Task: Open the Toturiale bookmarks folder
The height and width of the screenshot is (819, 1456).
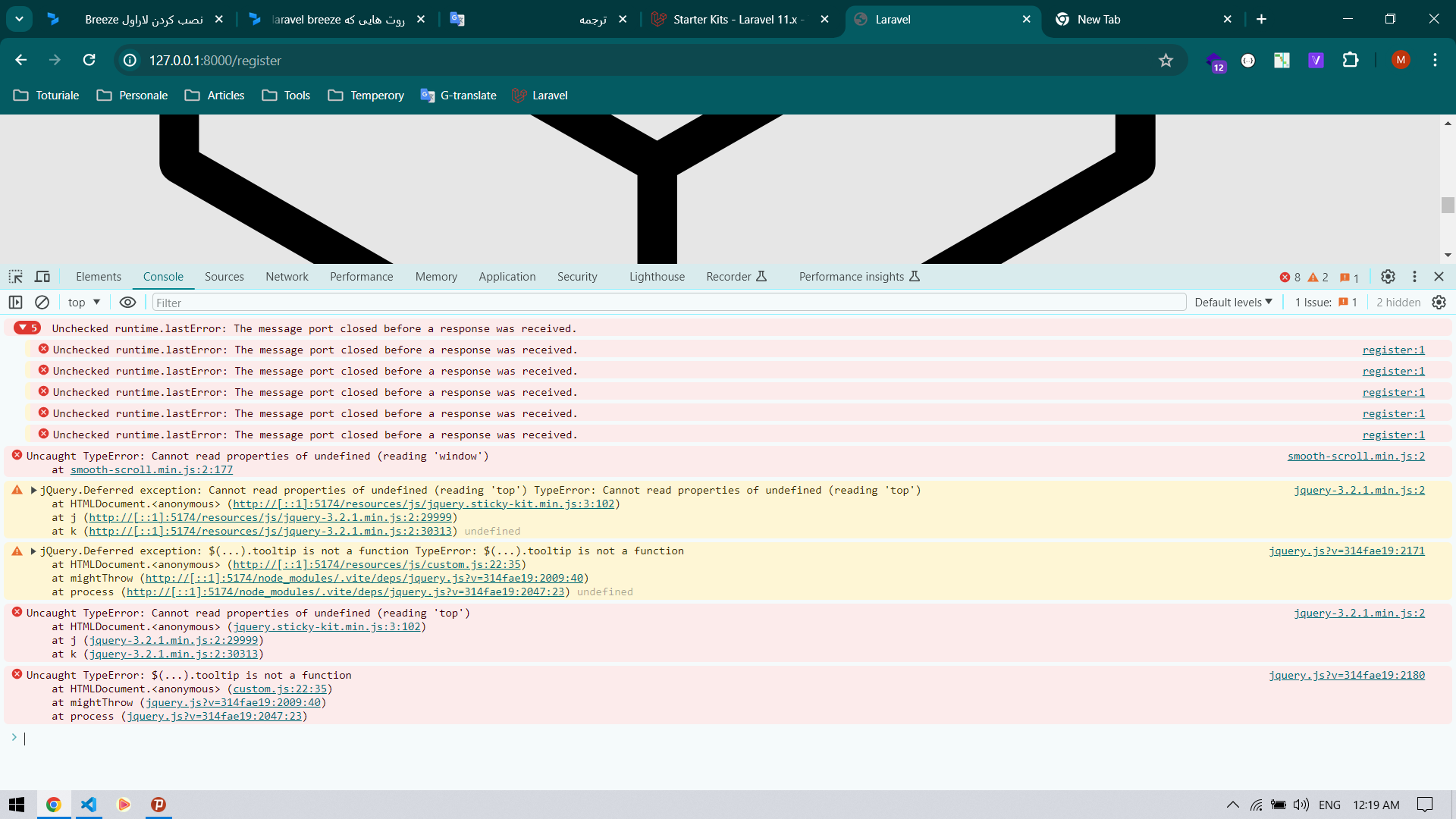Action: point(46,96)
